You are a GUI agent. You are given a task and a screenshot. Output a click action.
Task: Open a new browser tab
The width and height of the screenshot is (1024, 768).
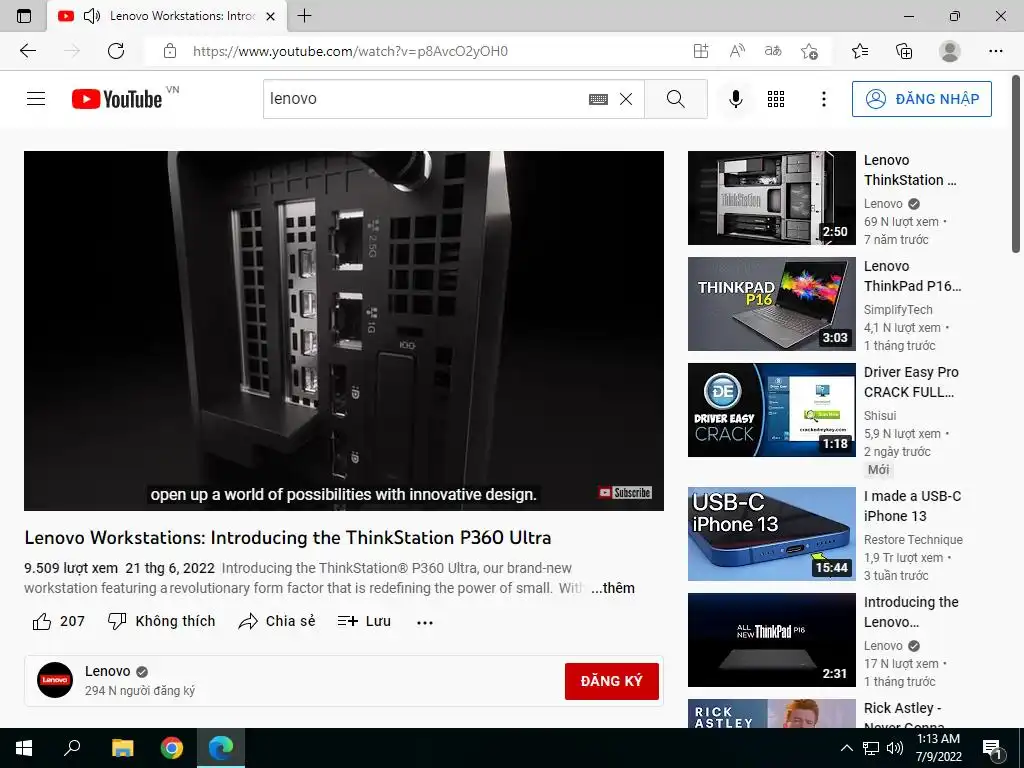tap(304, 16)
